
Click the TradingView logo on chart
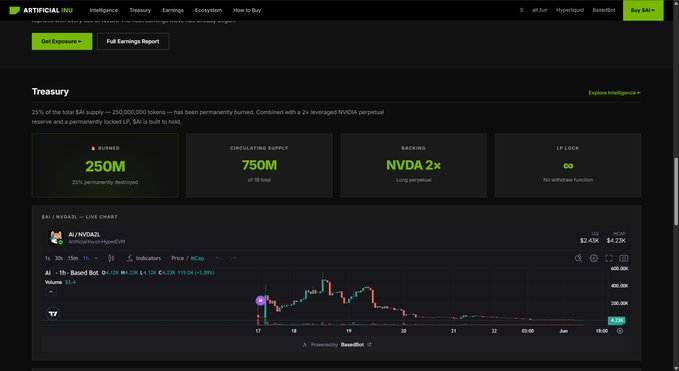[x=53, y=313]
